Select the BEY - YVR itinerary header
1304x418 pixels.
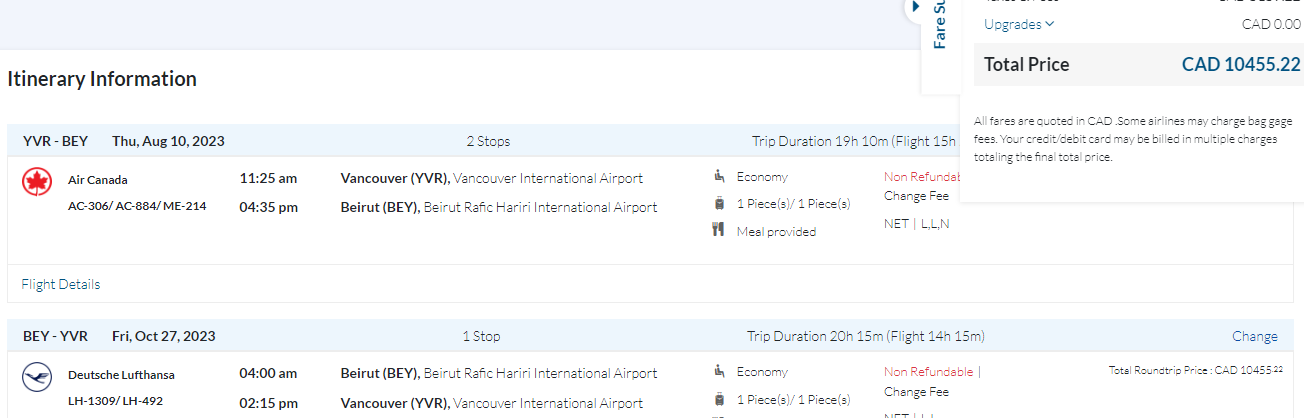click(55, 337)
